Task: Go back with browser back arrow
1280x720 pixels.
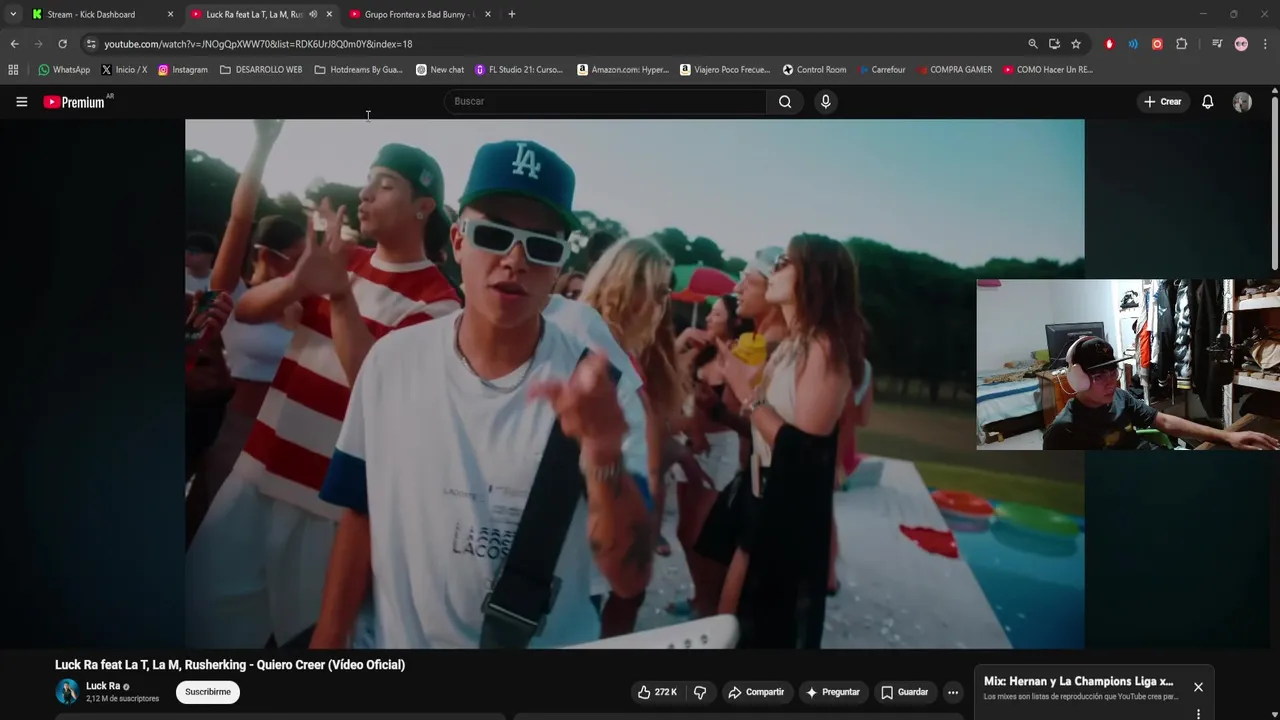Action: 14,44
